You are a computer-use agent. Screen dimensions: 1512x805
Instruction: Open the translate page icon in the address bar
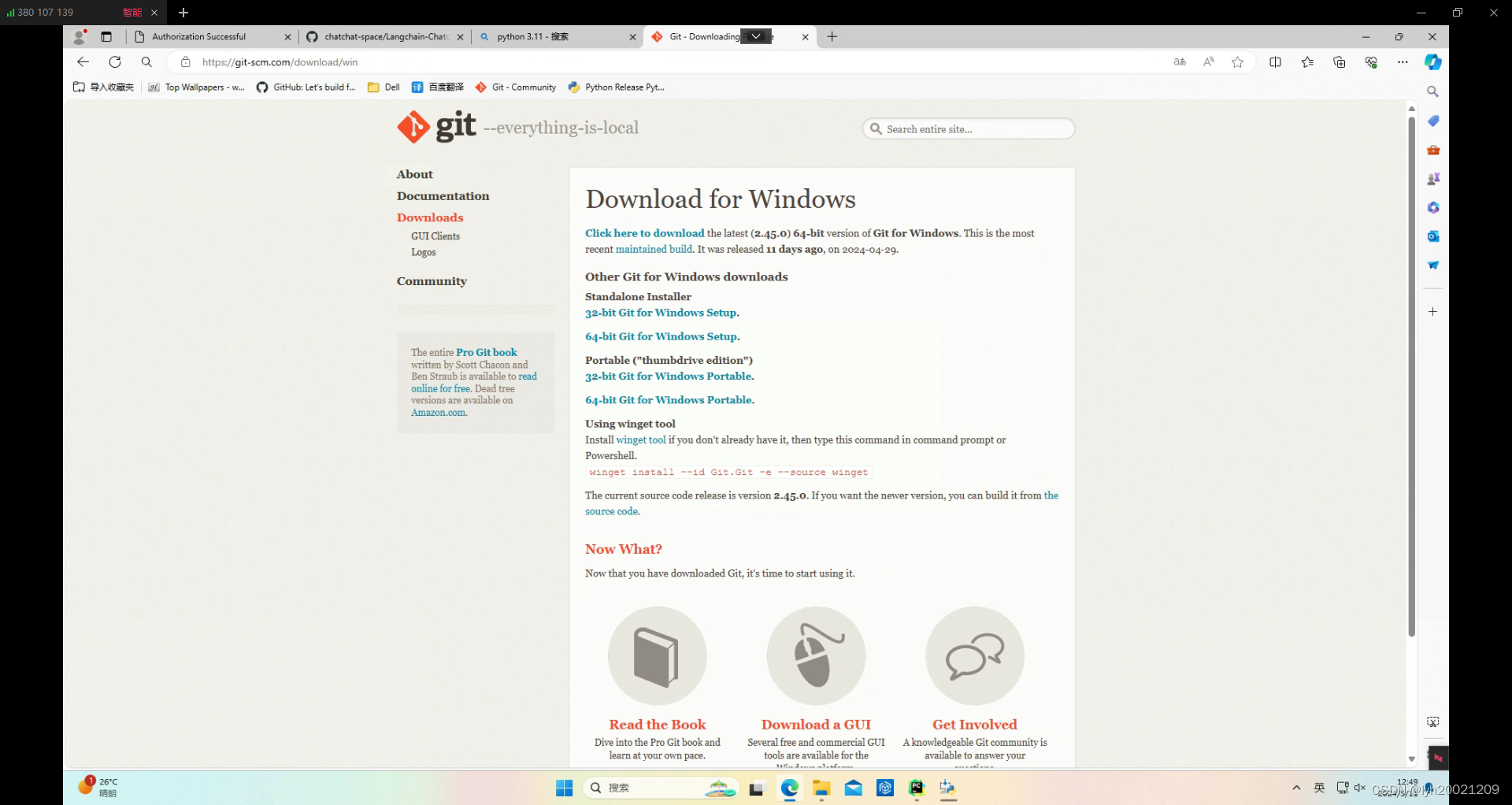(1180, 62)
